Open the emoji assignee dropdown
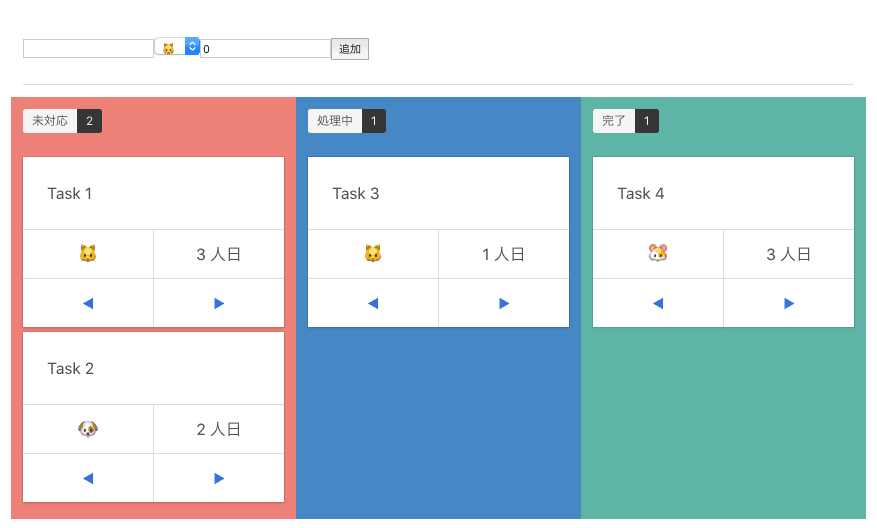877x528 pixels. [x=177, y=47]
